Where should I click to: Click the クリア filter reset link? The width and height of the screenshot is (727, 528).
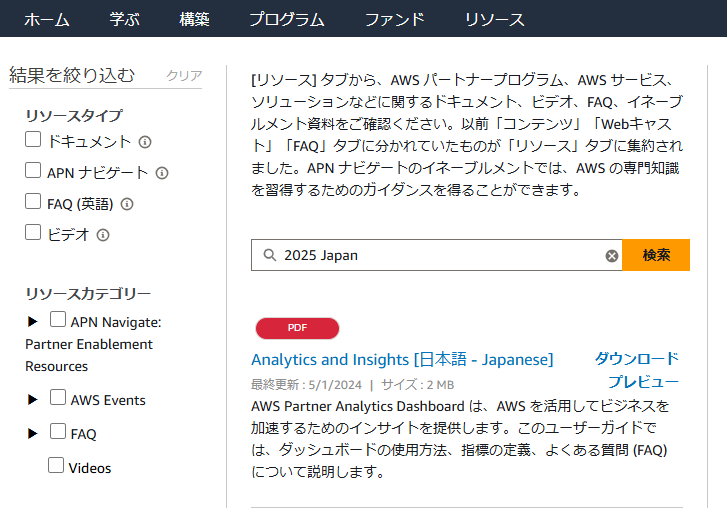[x=184, y=75]
